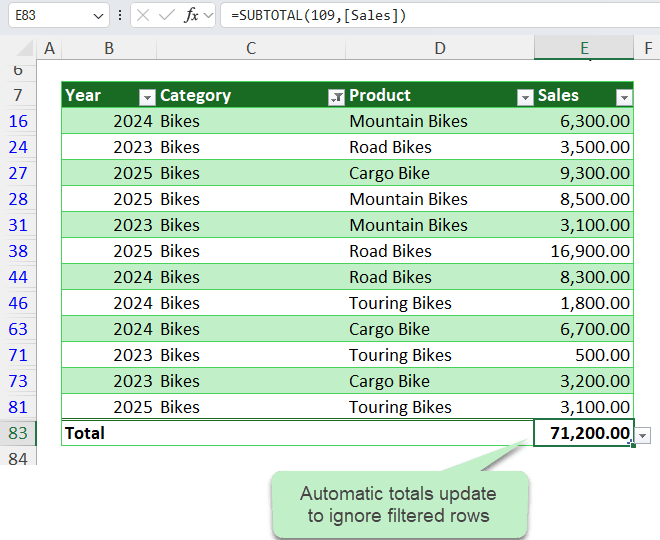Open the total row function dropdown

tap(643, 435)
